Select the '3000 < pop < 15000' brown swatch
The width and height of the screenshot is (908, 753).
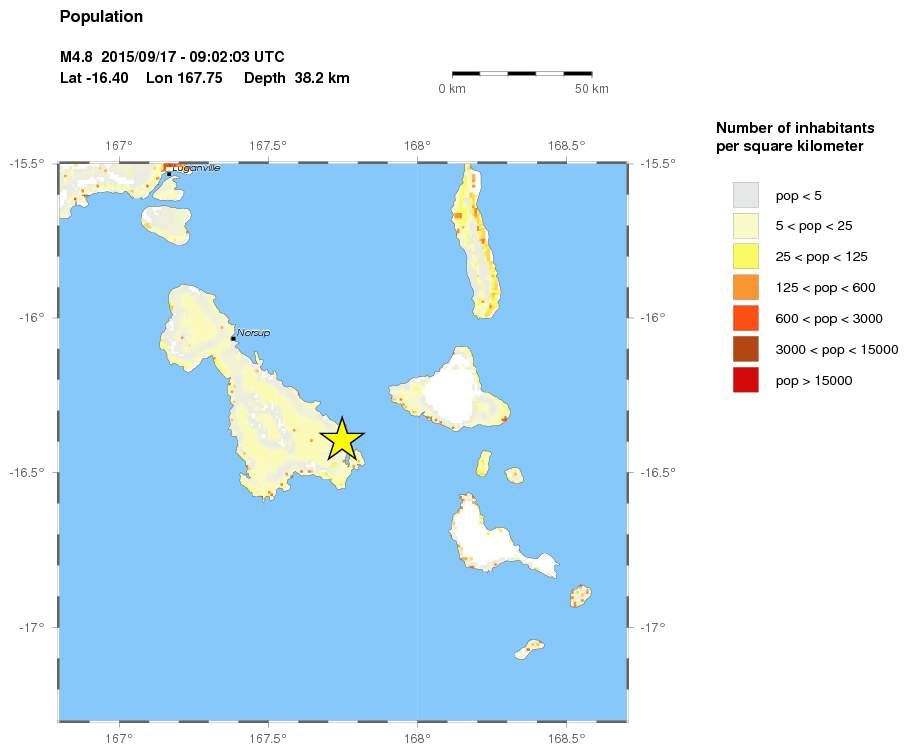[746, 349]
